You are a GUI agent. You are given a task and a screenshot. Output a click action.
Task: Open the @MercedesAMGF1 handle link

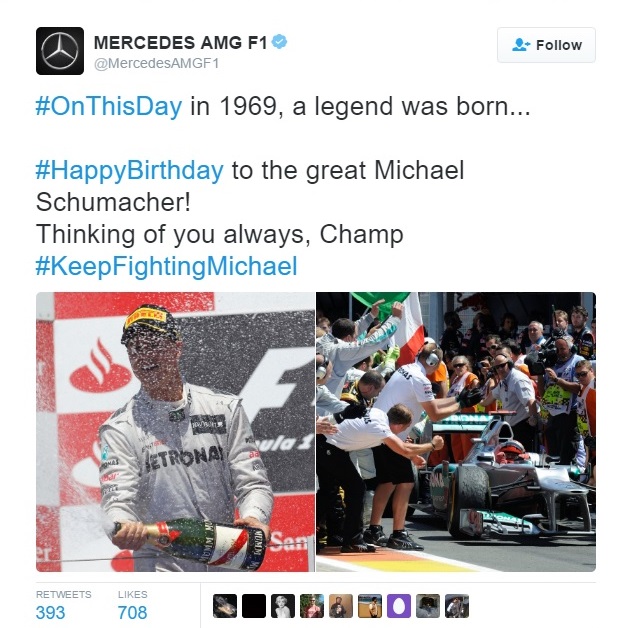click(x=156, y=64)
